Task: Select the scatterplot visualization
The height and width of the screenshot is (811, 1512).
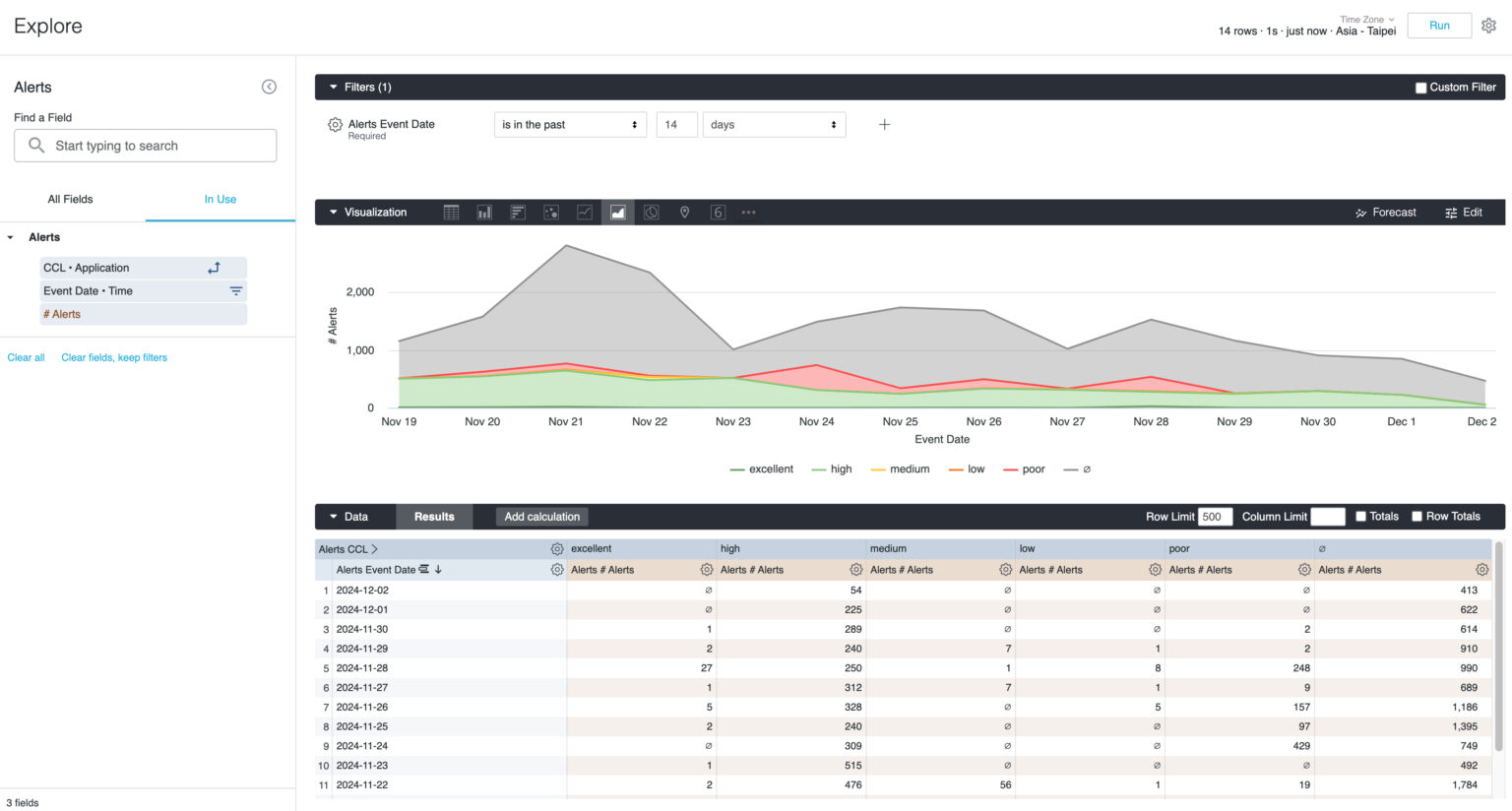Action: 551,213
